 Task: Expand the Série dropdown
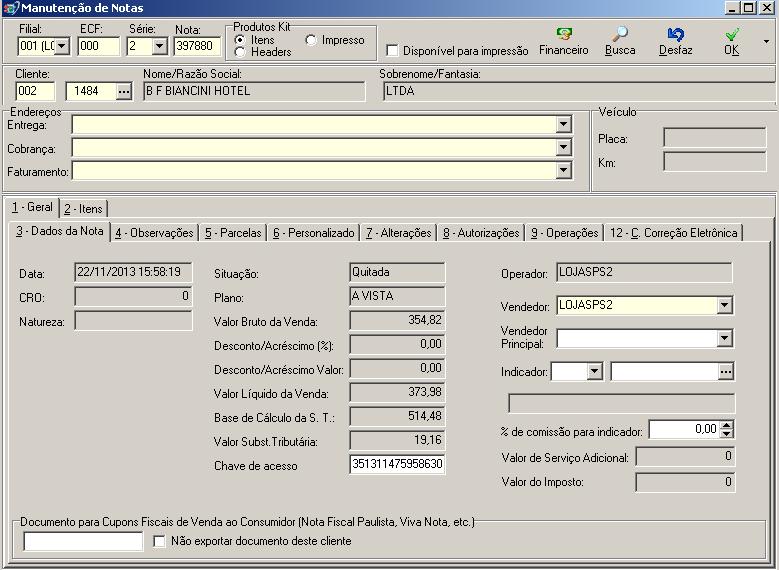pyautogui.click(x=160, y=46)
